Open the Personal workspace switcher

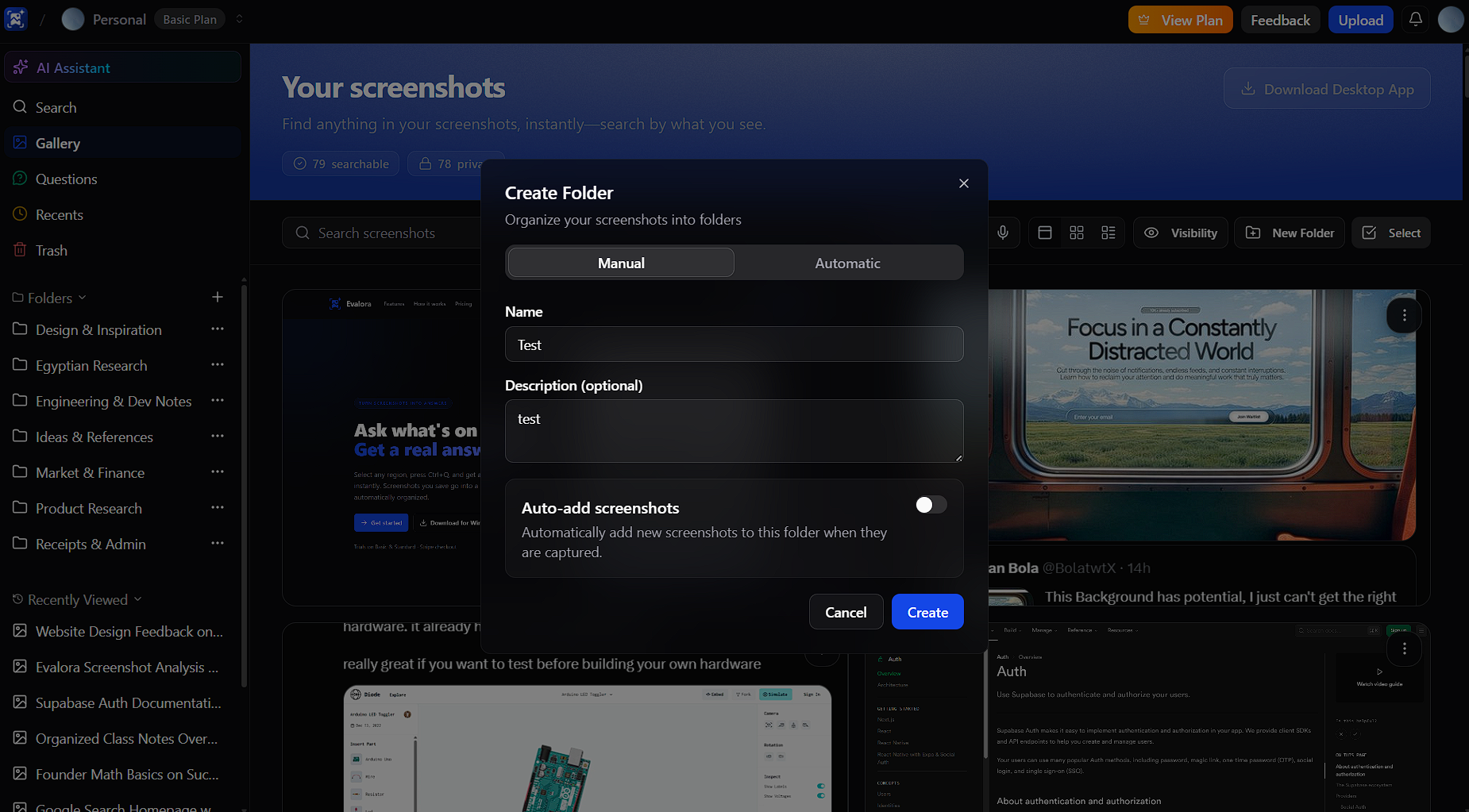(239, 18)
